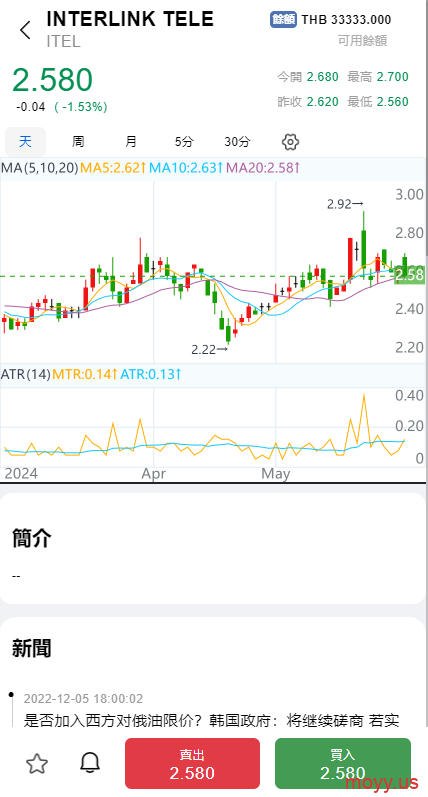428x797 pixels.
Task: Switch to 周 weekly chart
Action: click(78, 142)
